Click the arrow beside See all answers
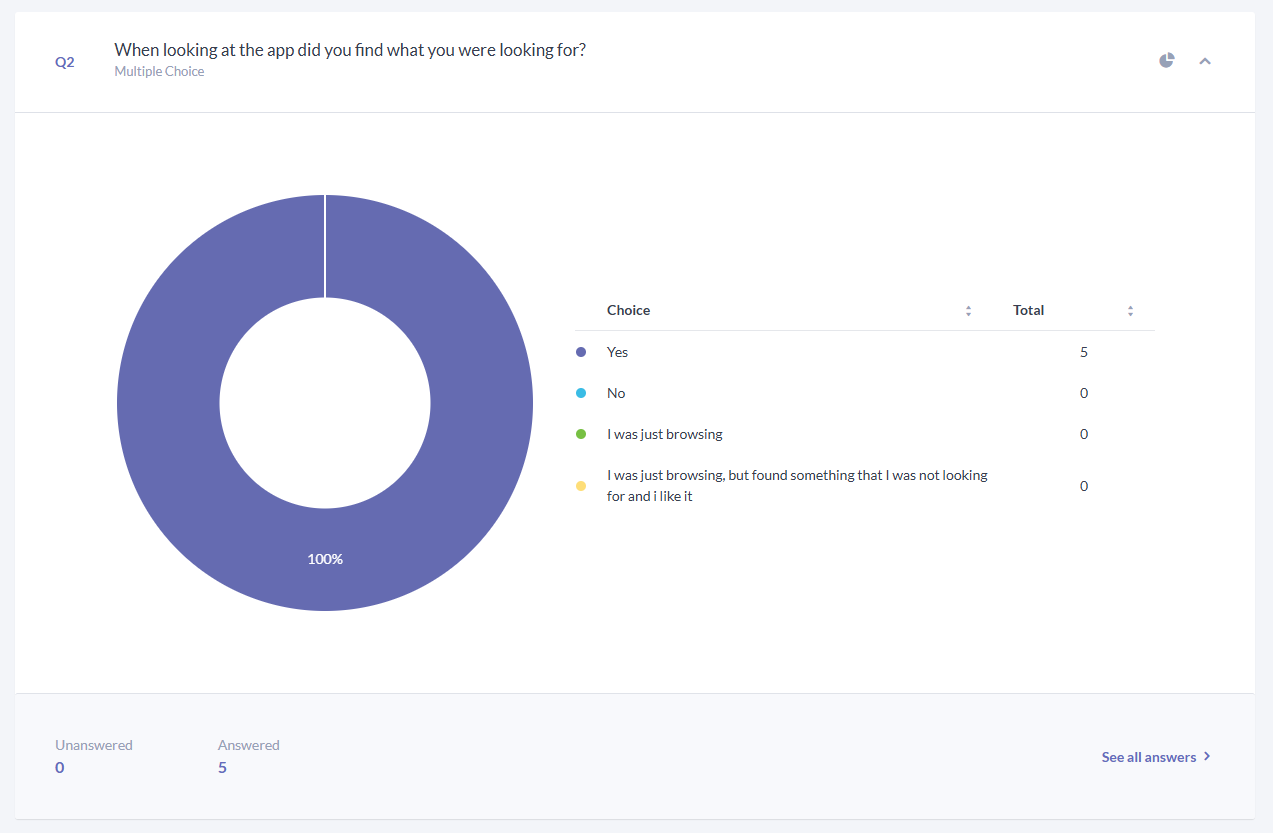The height and width of the screenshot is (833, 1273). pos(1207,756)
